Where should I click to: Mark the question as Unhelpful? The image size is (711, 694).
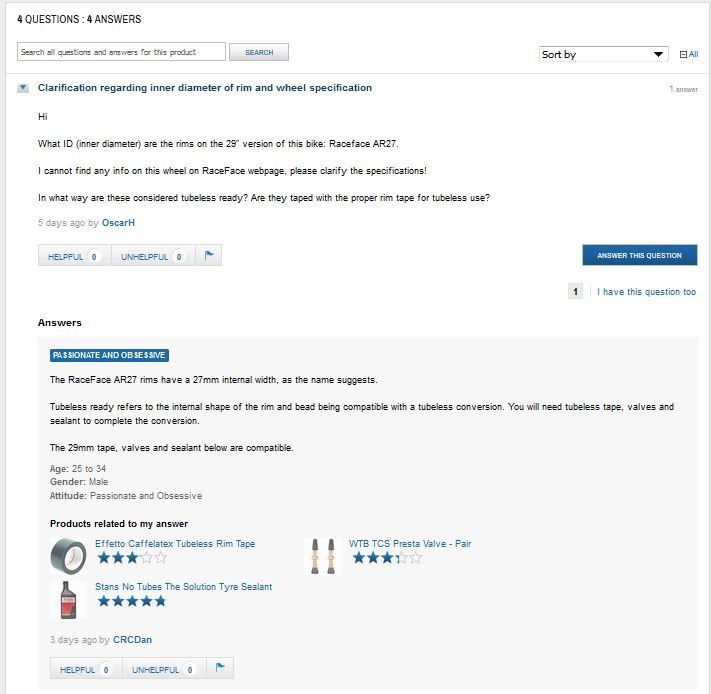[152, 256]
